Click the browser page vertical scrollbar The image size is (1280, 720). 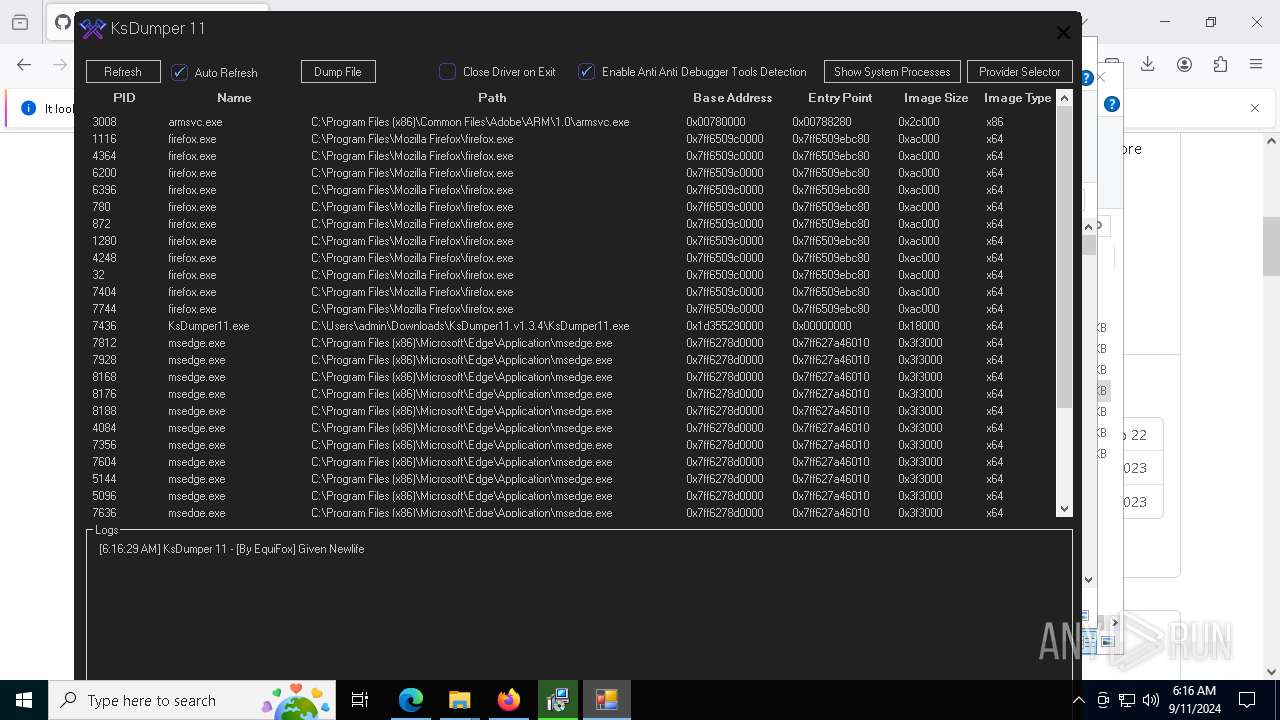pos(1271,245)
